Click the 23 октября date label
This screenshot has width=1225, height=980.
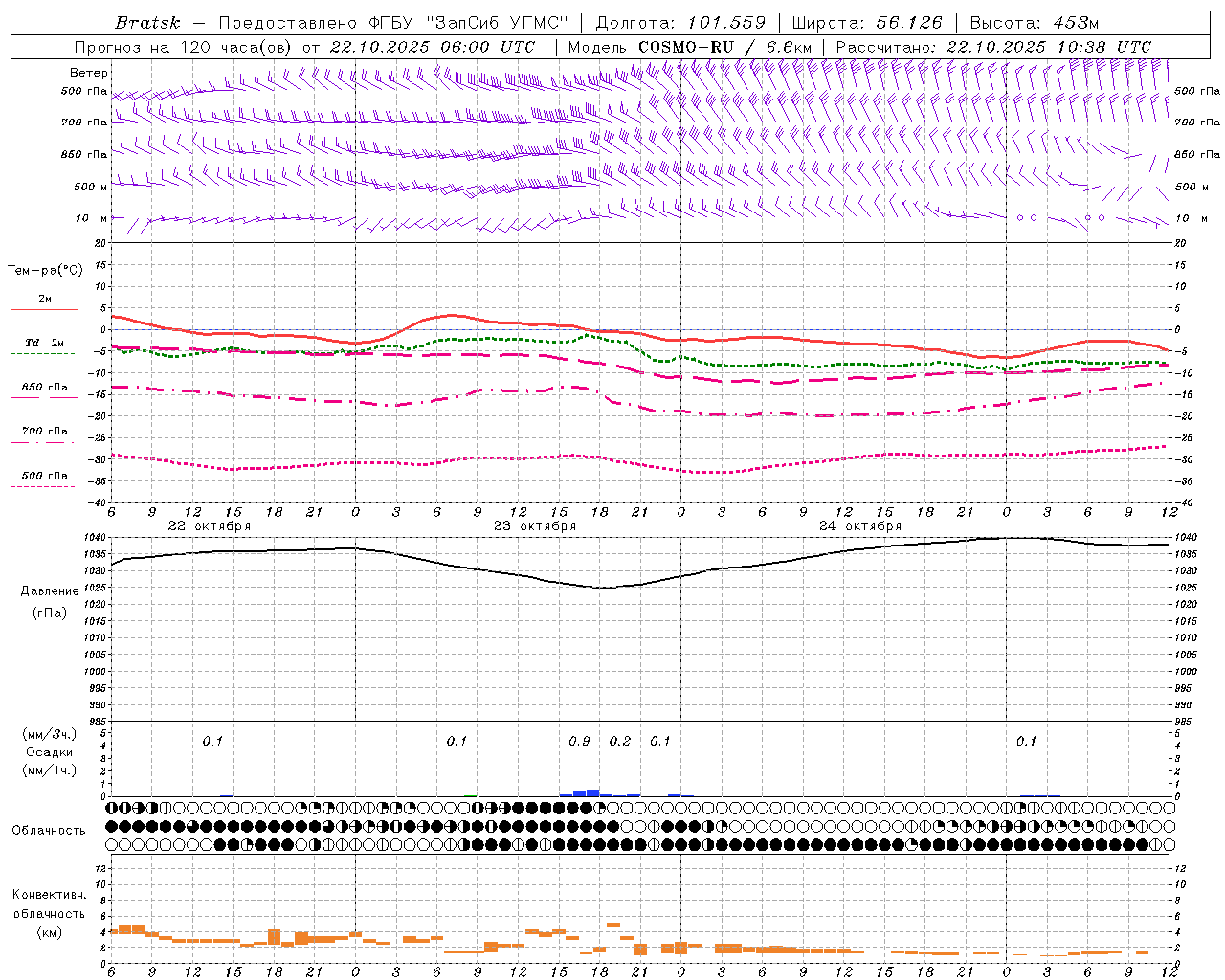click(x=535, y=526)
